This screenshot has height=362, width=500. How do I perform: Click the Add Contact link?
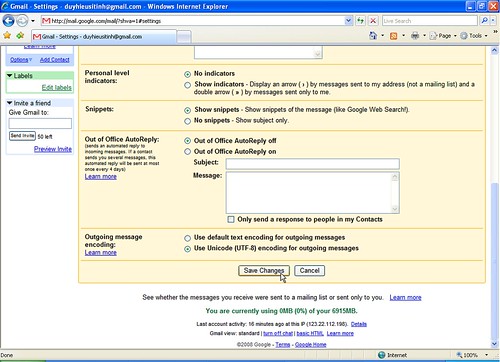coord(55,60)
